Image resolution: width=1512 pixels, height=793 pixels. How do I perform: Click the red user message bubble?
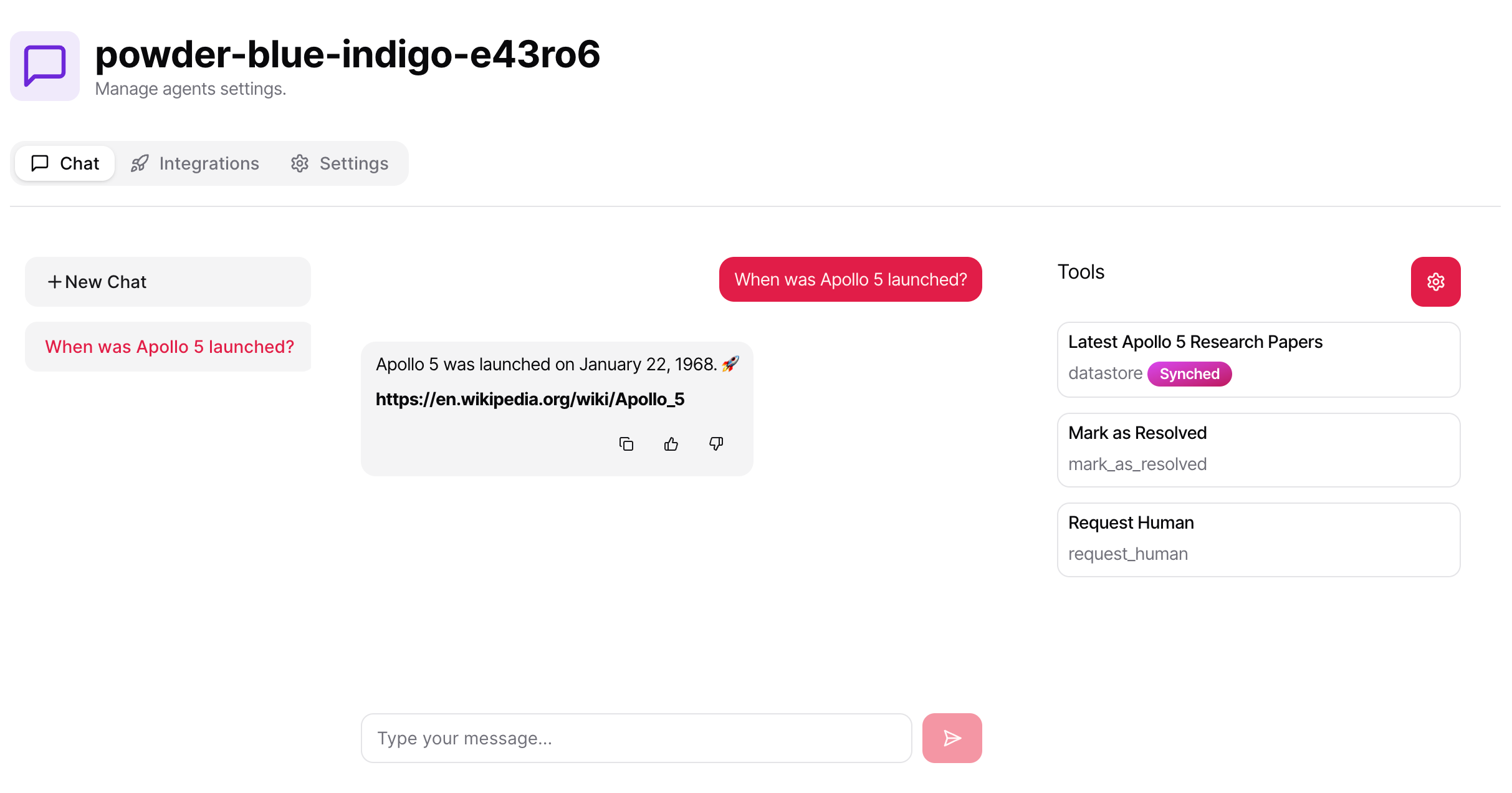tap(850, 279)
